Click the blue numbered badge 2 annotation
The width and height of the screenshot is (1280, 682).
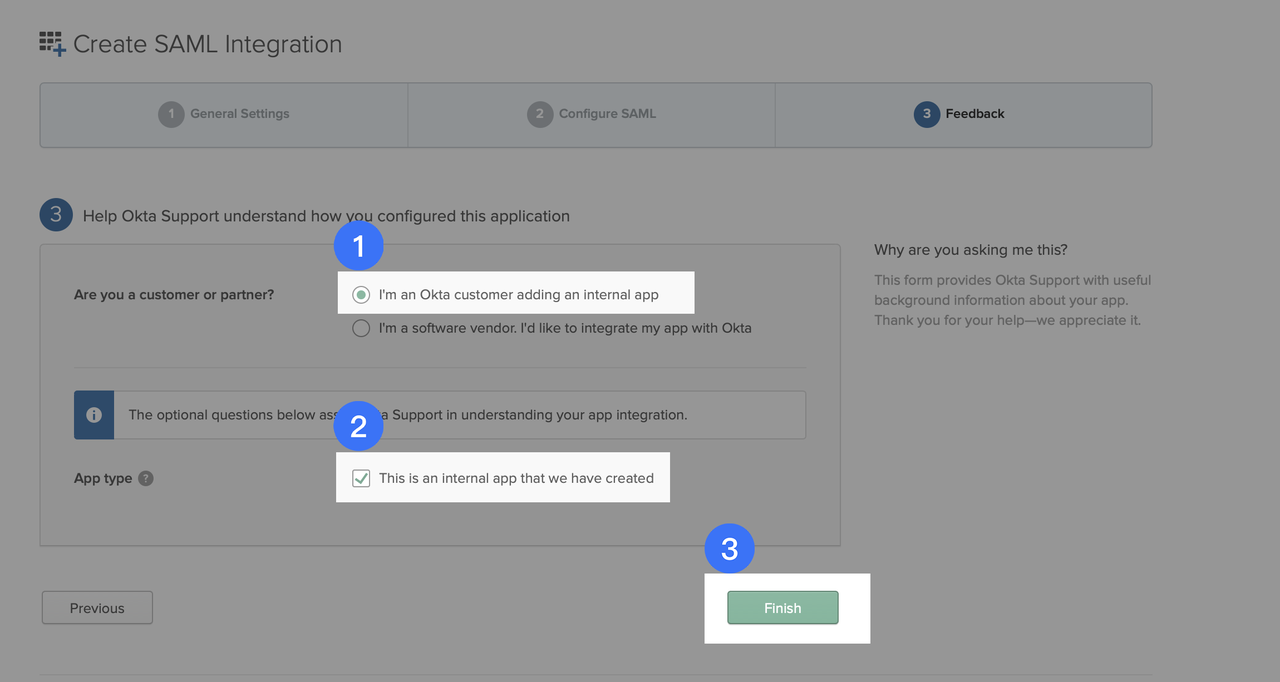(359, 425)
